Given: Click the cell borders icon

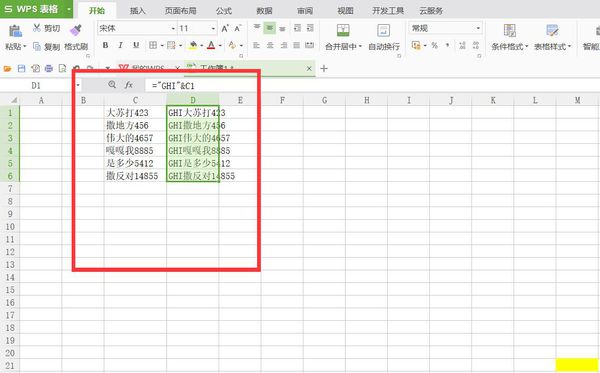Looking at the screenshot, I should click(153, 46).
